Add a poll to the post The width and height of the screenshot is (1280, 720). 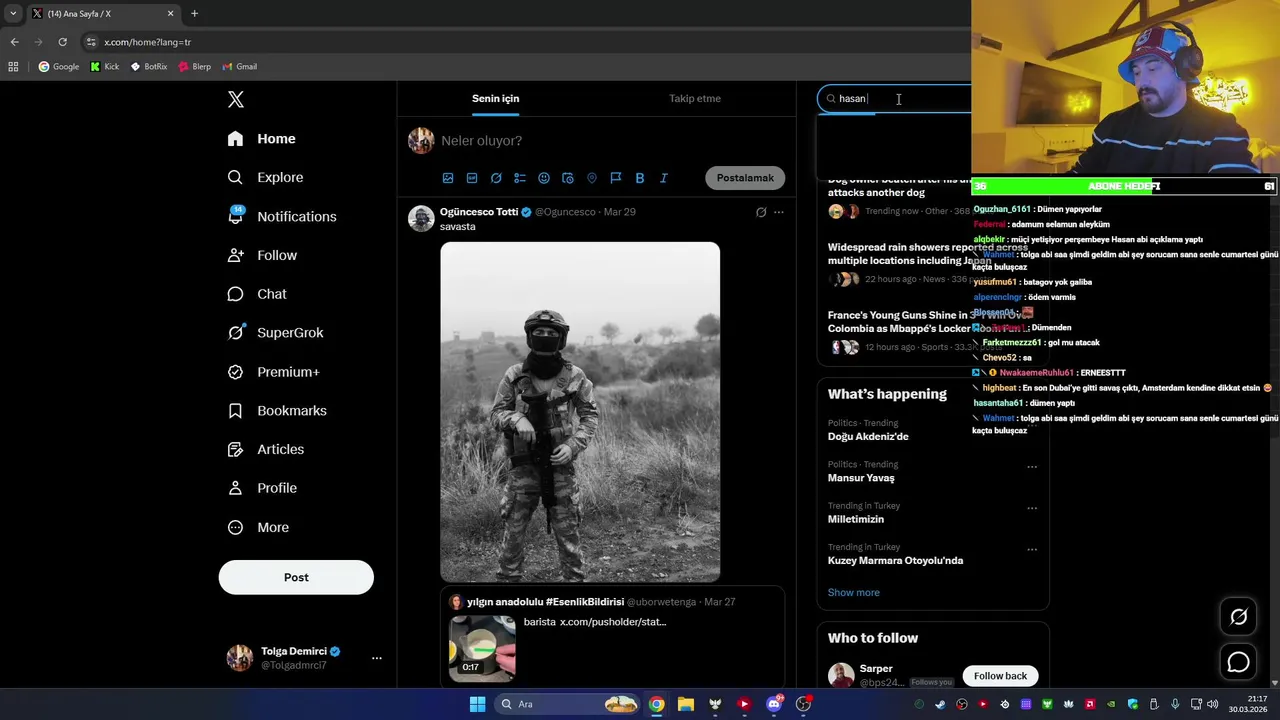pos(520,178)
